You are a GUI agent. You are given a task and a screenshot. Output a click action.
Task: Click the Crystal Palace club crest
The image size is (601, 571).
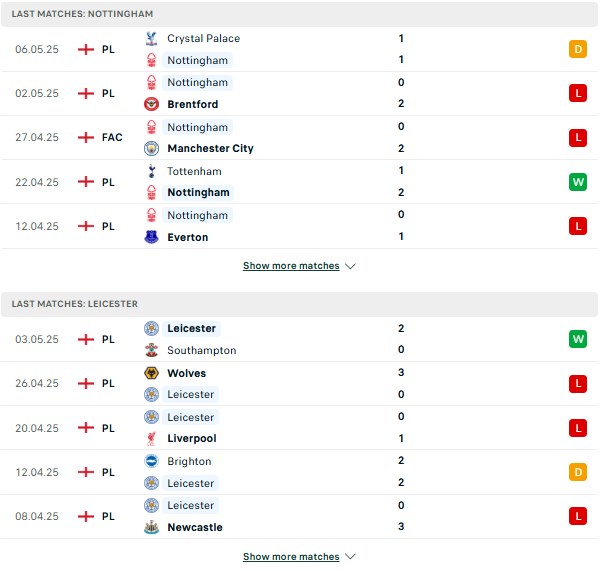151,39
